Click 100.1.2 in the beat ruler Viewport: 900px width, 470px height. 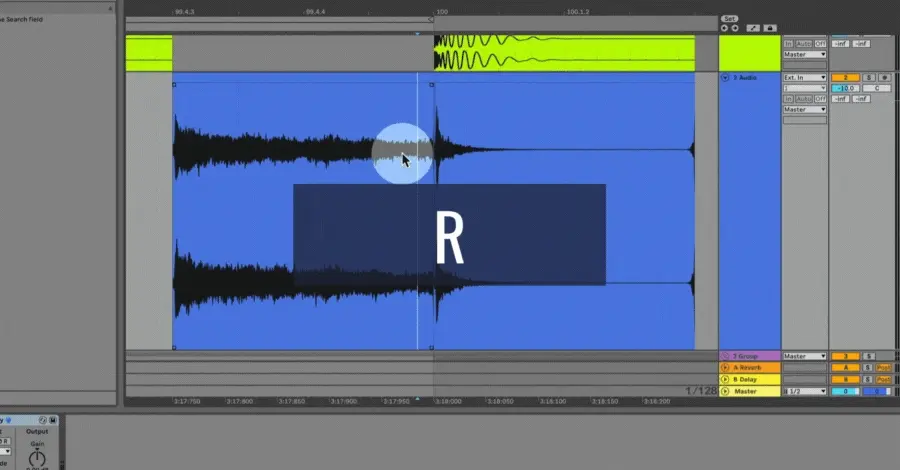pos(577,11)
